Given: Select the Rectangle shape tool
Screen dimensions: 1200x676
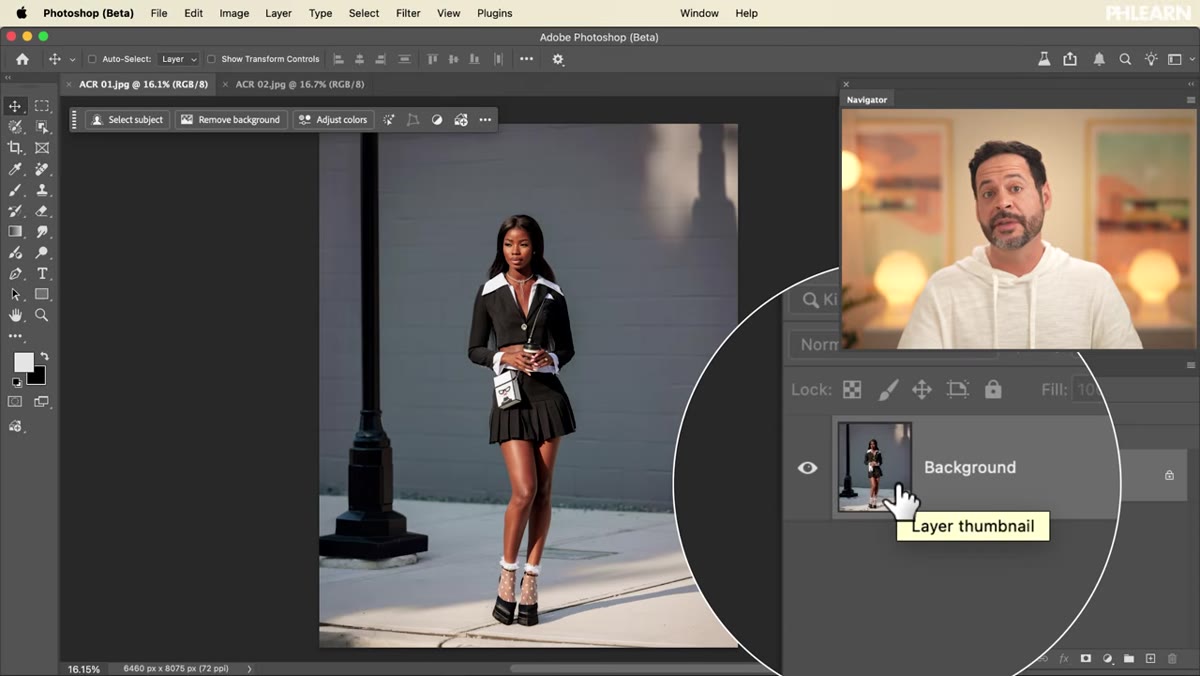Looking at the screenshot, I should coord(42,295).
